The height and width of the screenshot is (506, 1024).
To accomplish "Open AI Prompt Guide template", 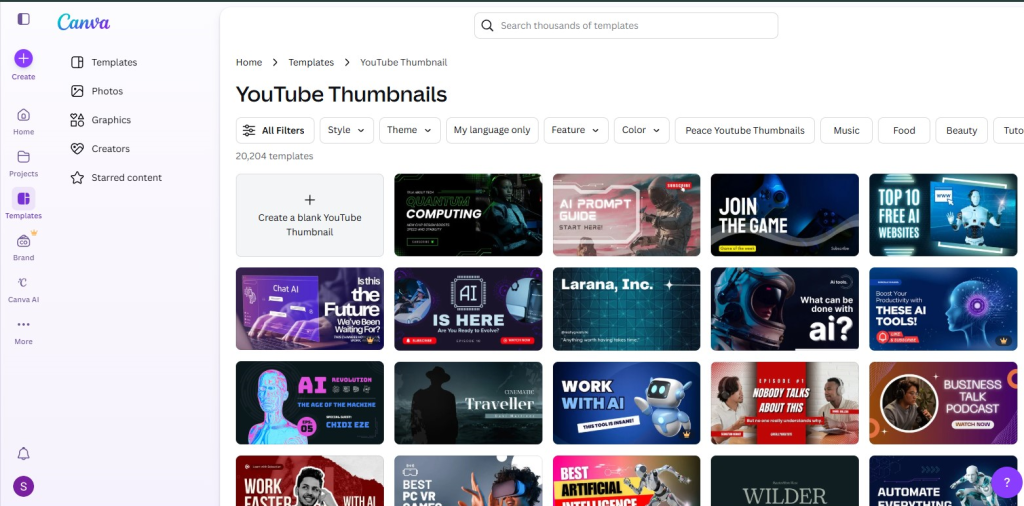I will point(626,215).
